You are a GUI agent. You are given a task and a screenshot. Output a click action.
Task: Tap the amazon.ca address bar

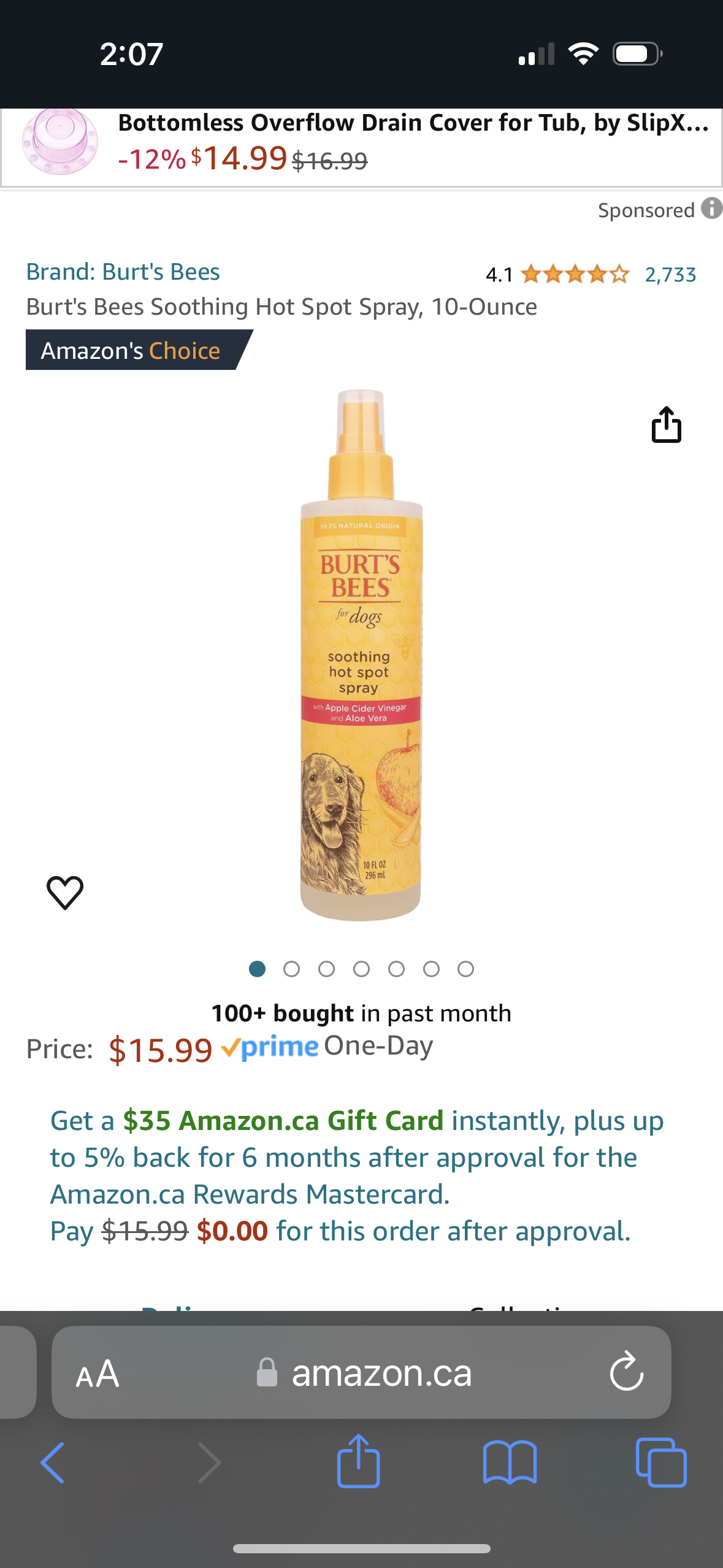(361, 1372)
